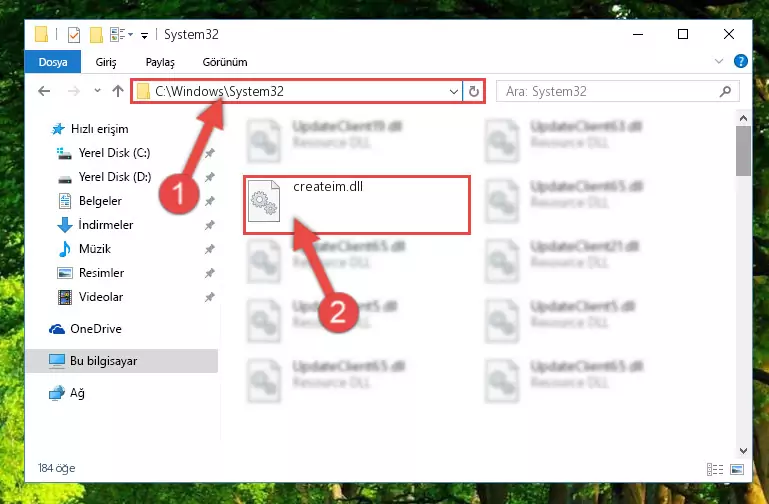Open Resimler folder in sidebar
The width and height of the screenshot is (769, 504).
click(90, 273)
